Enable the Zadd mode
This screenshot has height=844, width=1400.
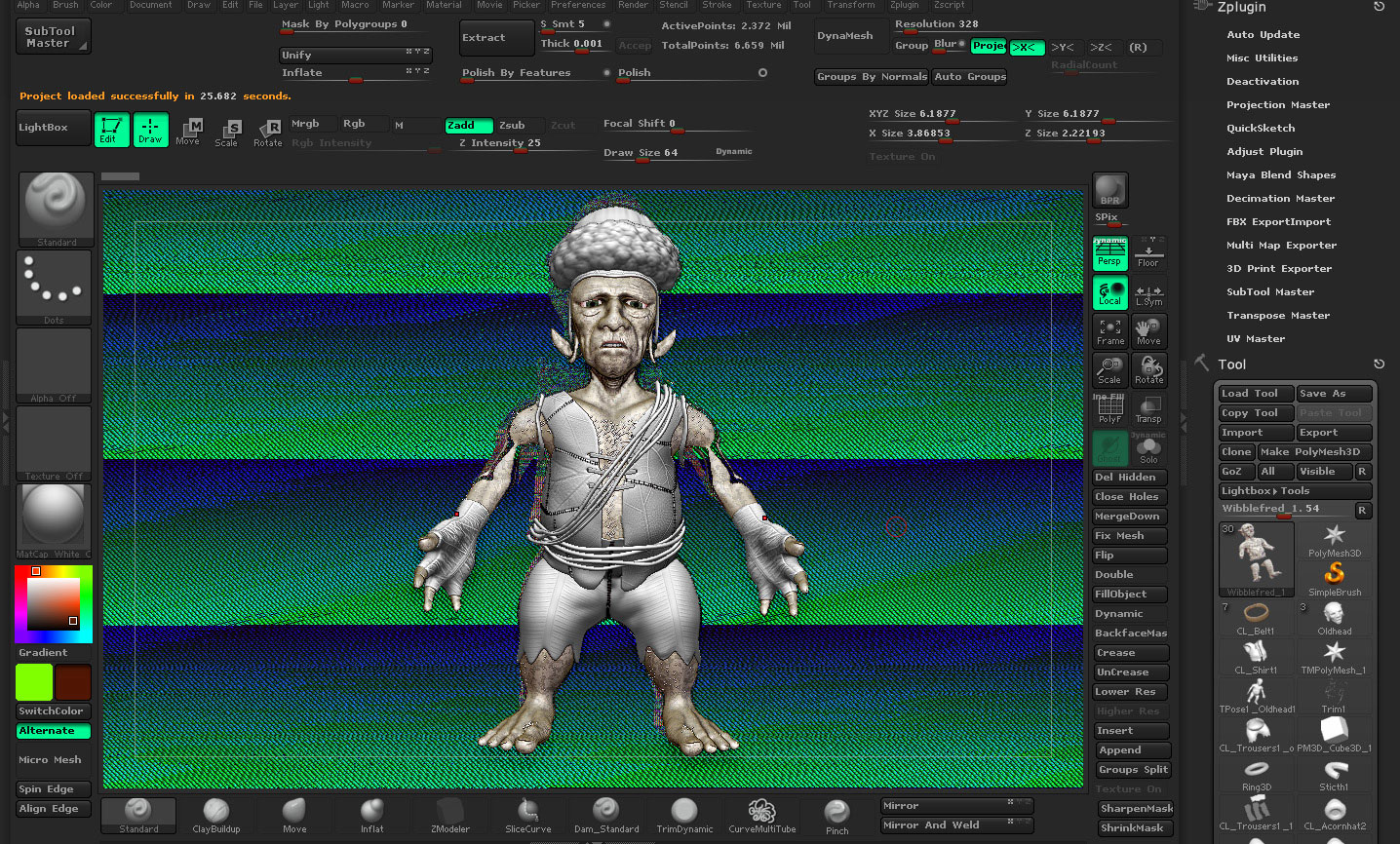(469, 125)
